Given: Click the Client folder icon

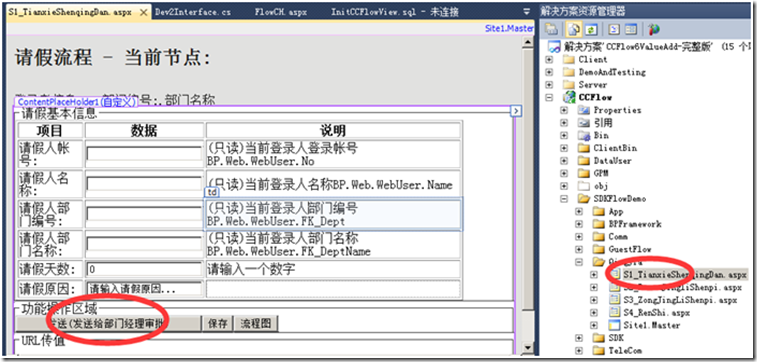Looking at the screenshot, I should 570,60.
